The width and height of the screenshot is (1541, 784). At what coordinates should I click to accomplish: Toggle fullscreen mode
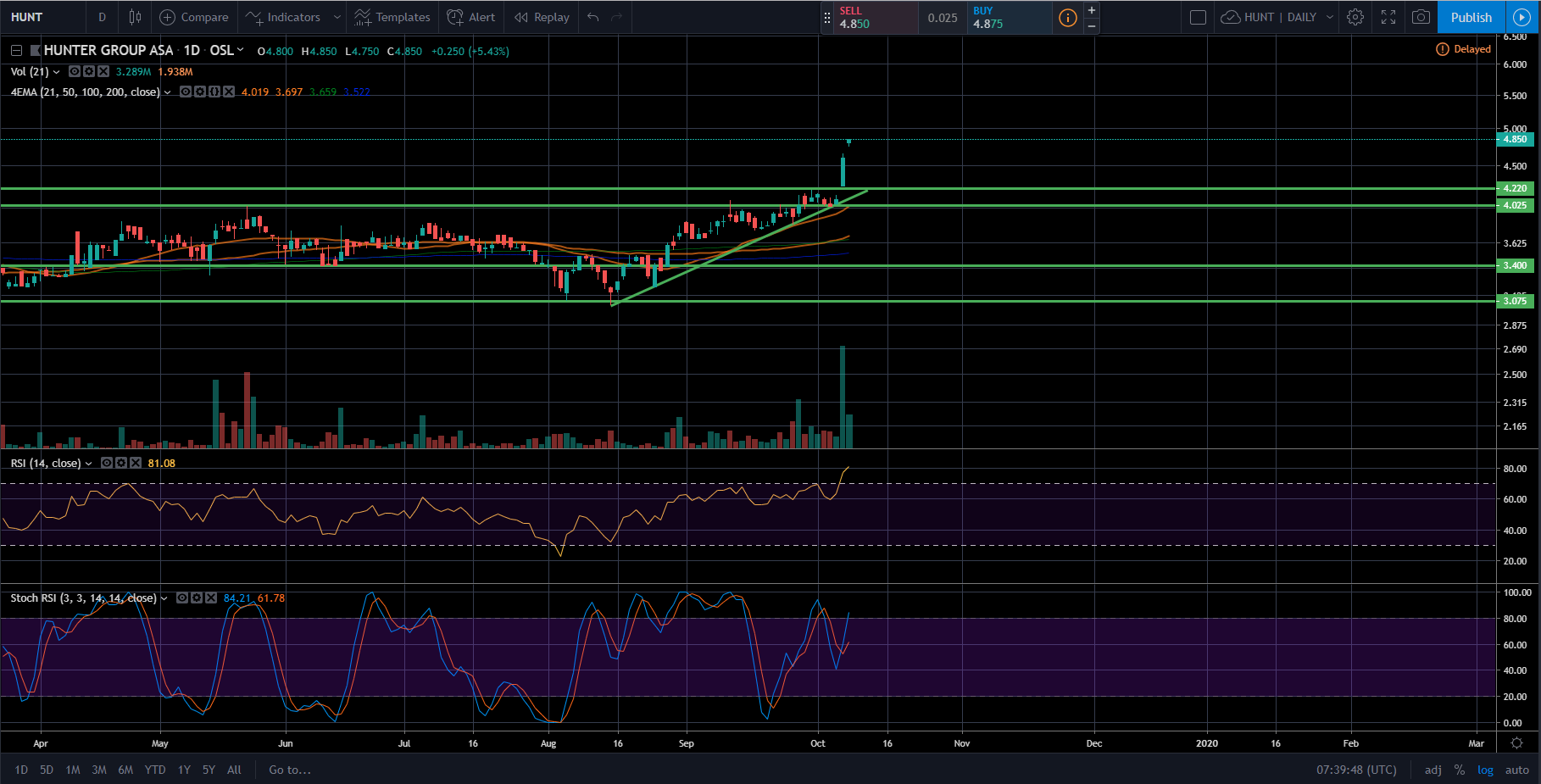click(1388, 17)
